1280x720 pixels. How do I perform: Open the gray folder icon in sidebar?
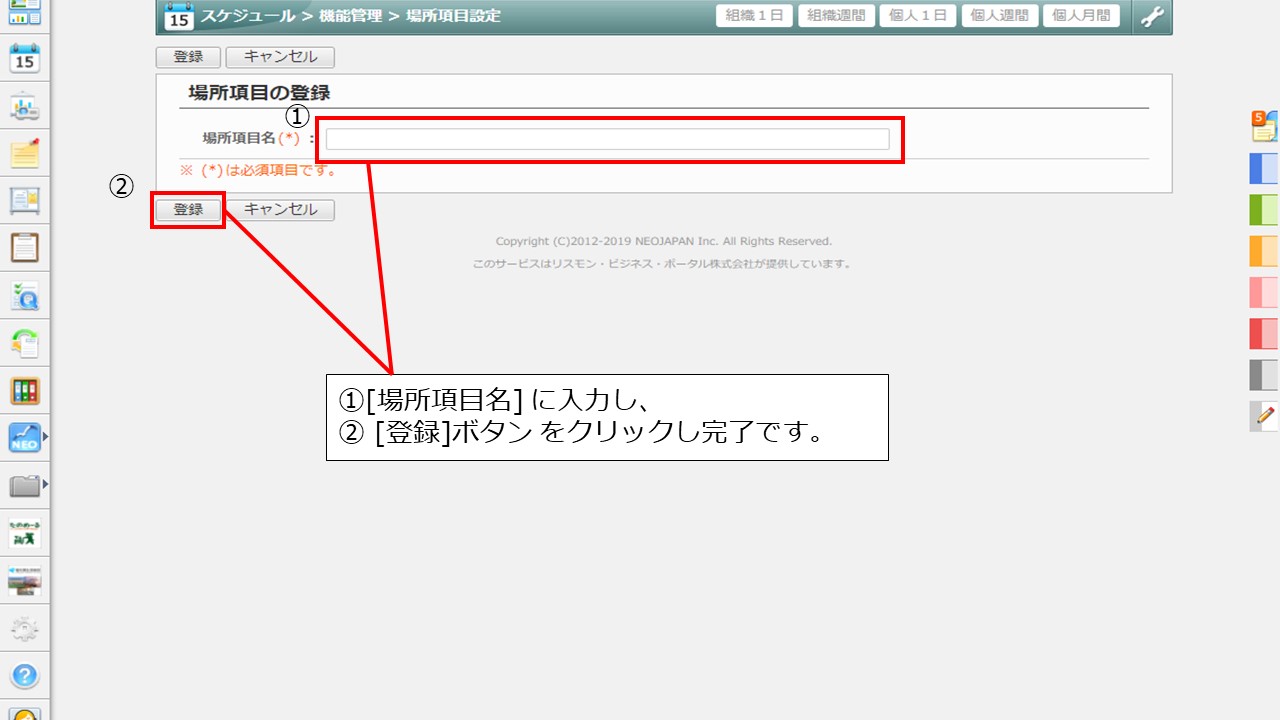(24, 485)
